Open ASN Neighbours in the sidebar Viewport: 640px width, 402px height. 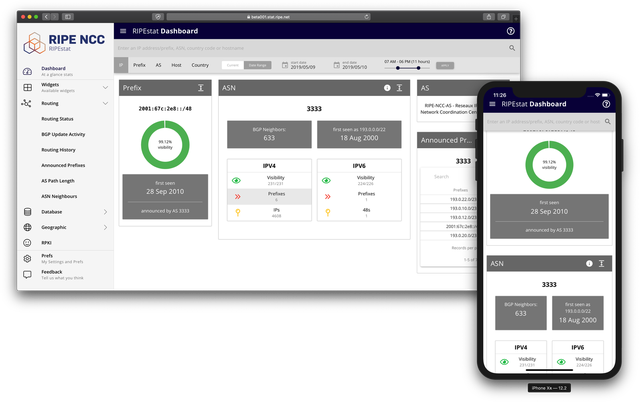59,196
